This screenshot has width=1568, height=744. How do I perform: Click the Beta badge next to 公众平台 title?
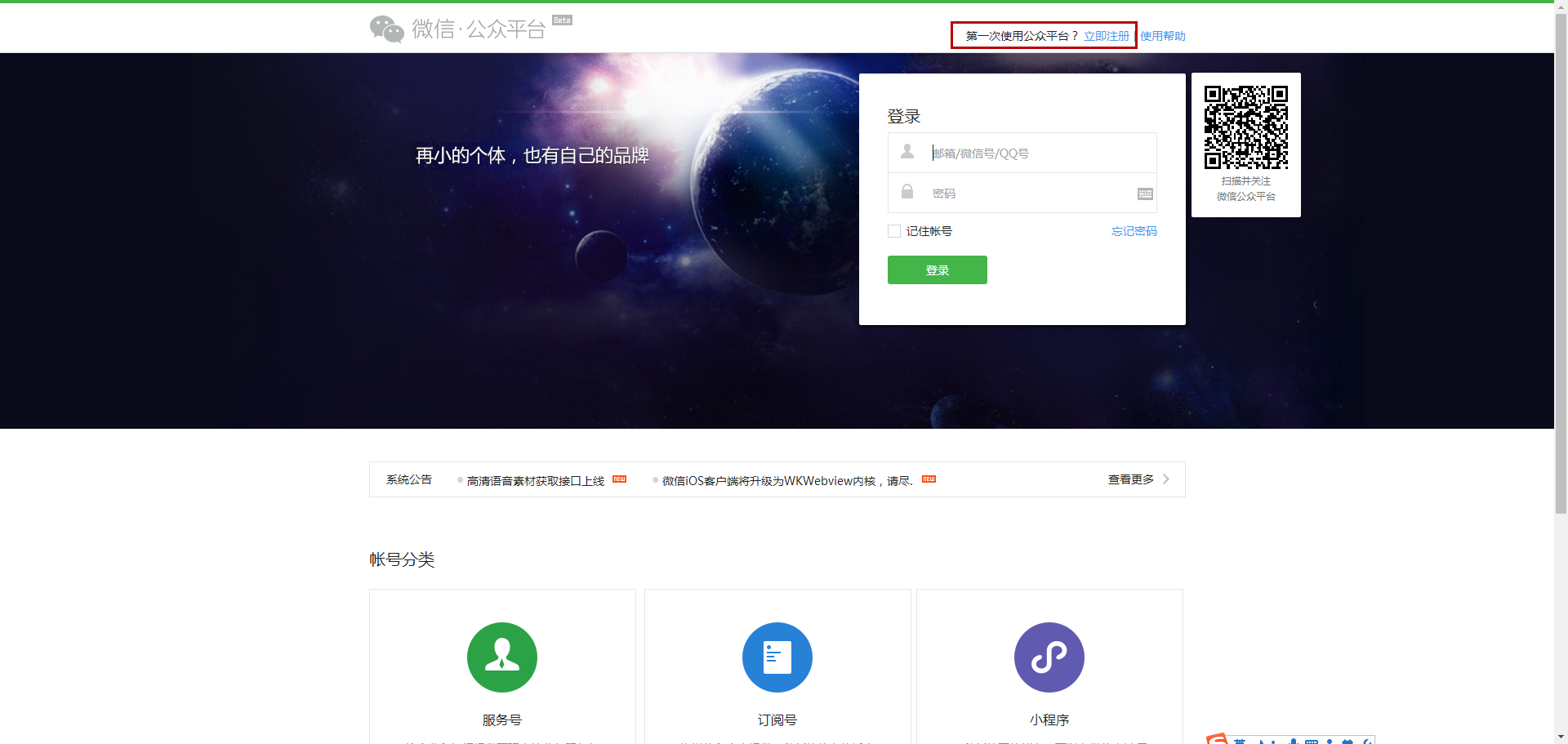(x=562, y=20)
